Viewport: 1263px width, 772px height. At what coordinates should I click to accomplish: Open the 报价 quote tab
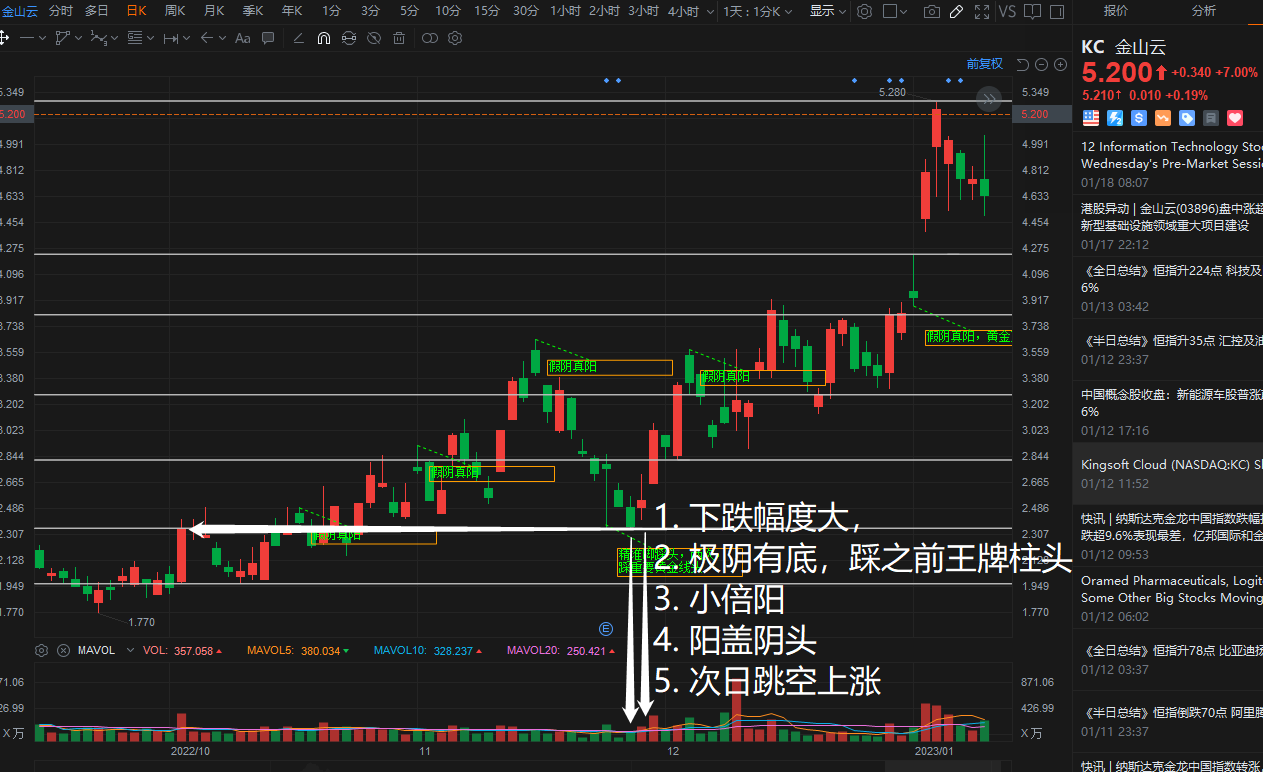(1116, 11)
